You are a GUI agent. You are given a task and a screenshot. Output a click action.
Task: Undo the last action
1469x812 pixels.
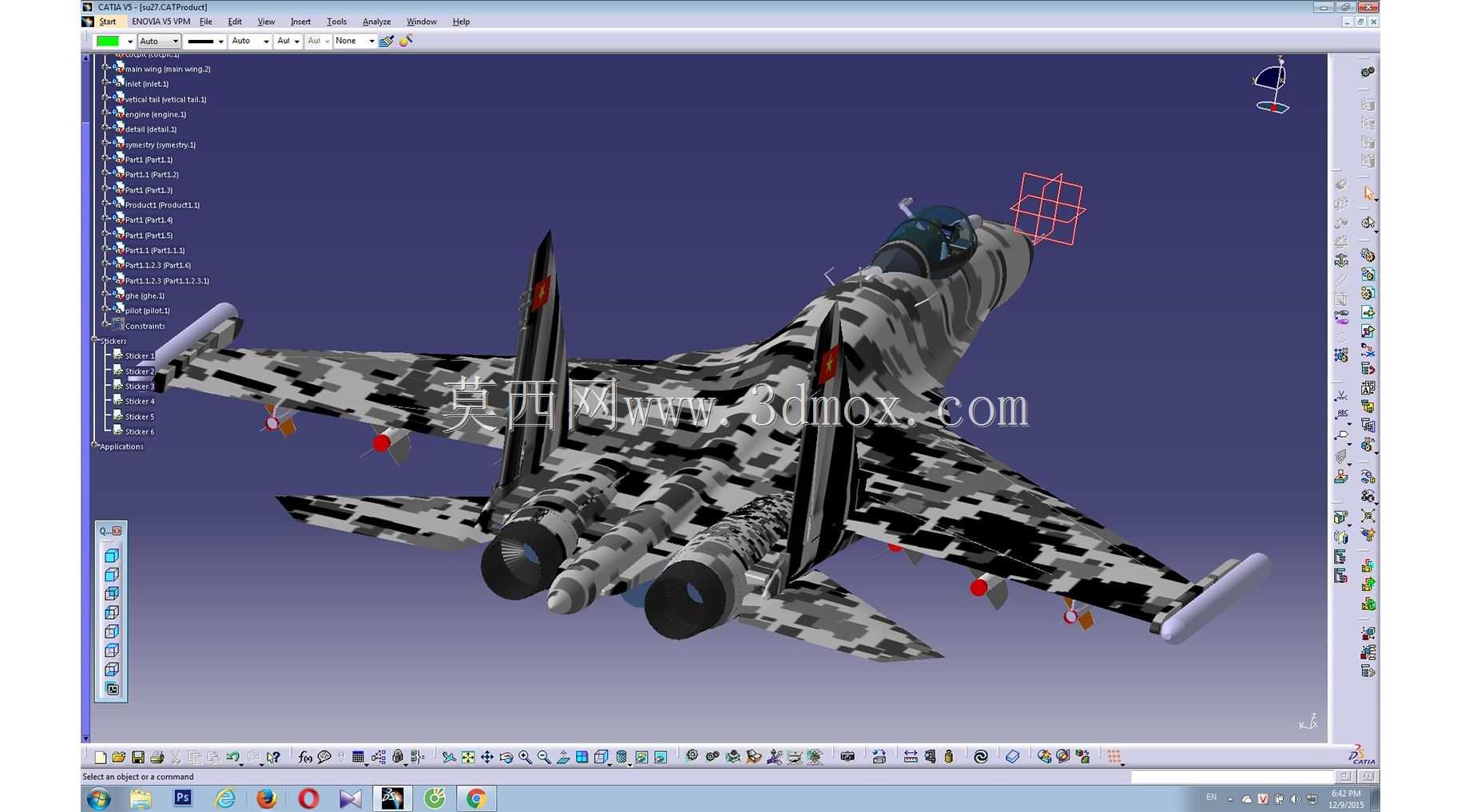click(x=232, y=757)
